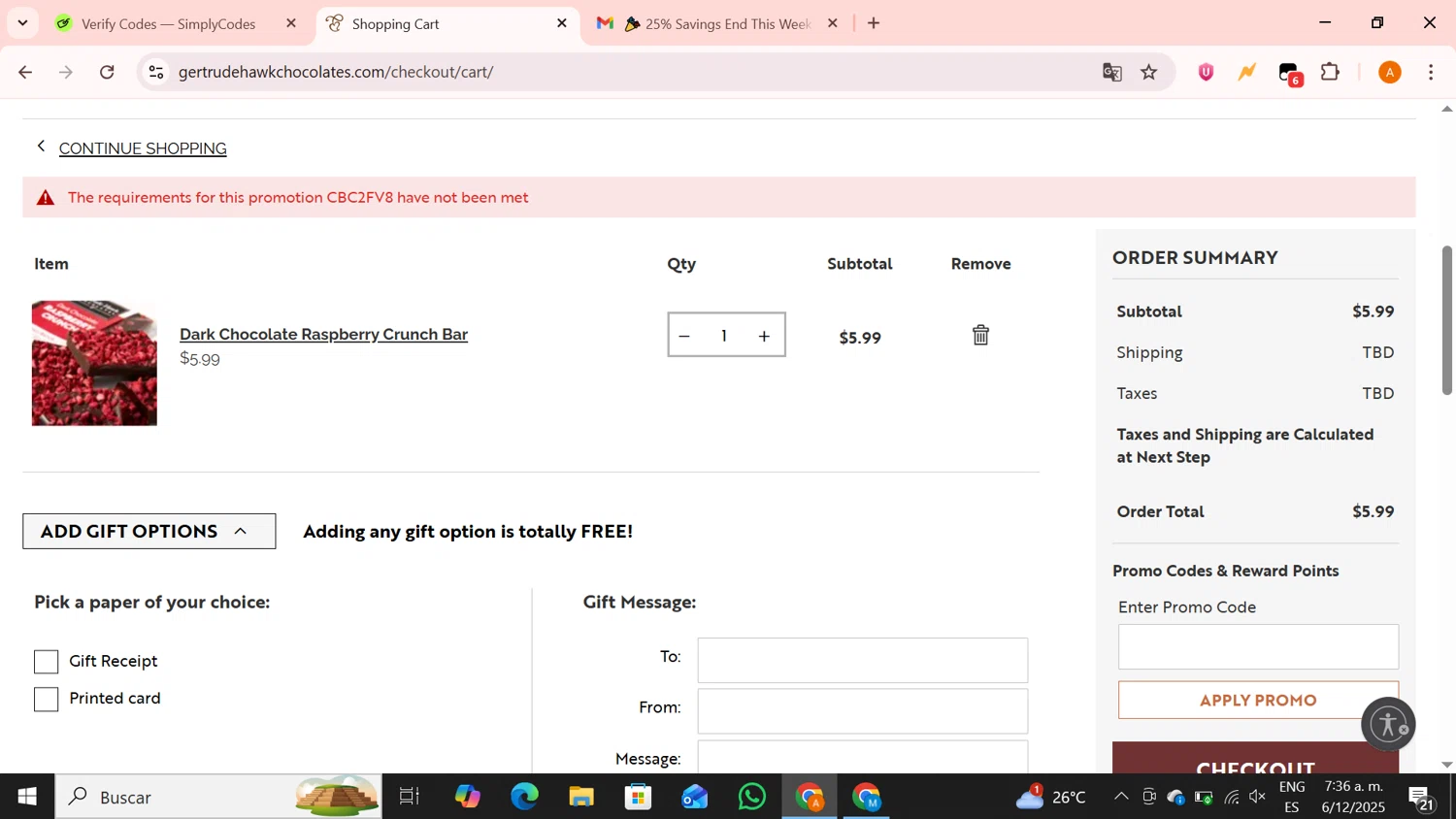Click the taskbar Buscar search box

click(218, 797)
